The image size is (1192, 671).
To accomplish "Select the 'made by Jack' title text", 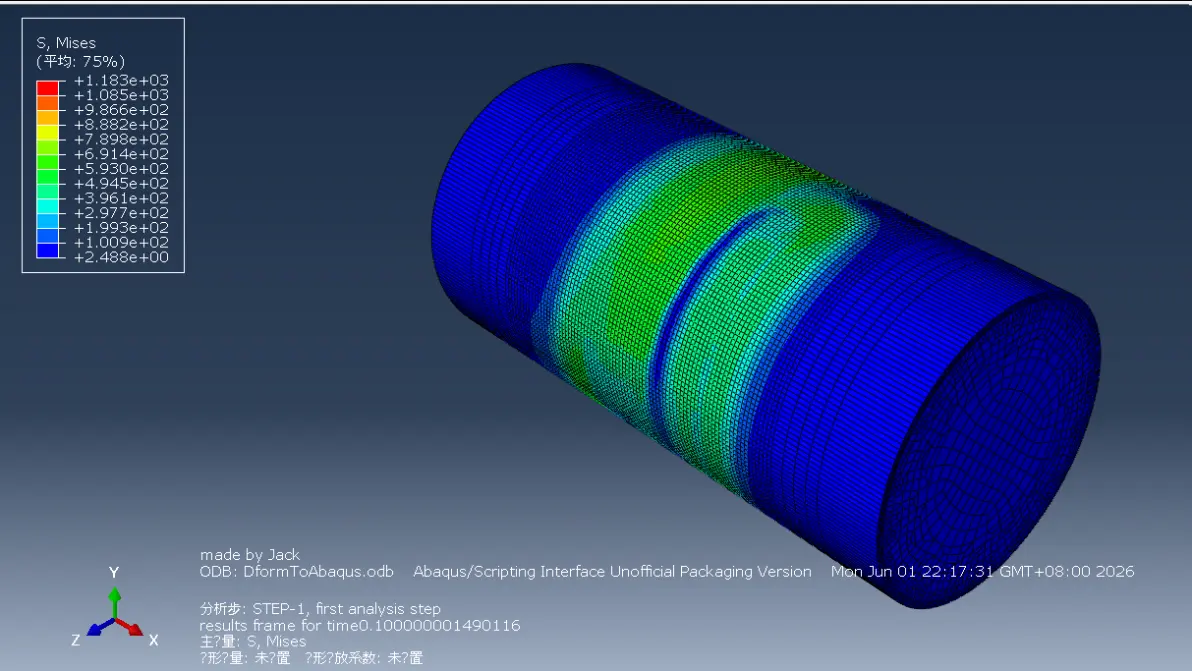I will (x=249, y=555).
